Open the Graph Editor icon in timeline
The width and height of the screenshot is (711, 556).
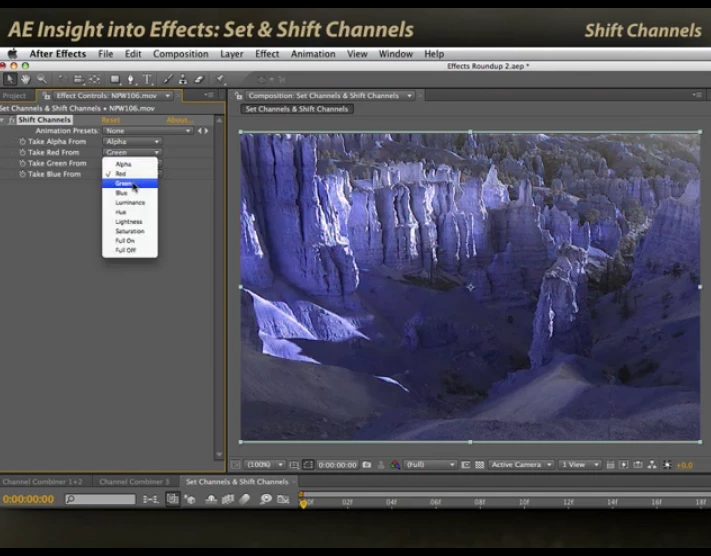click(x=283, y=499)
